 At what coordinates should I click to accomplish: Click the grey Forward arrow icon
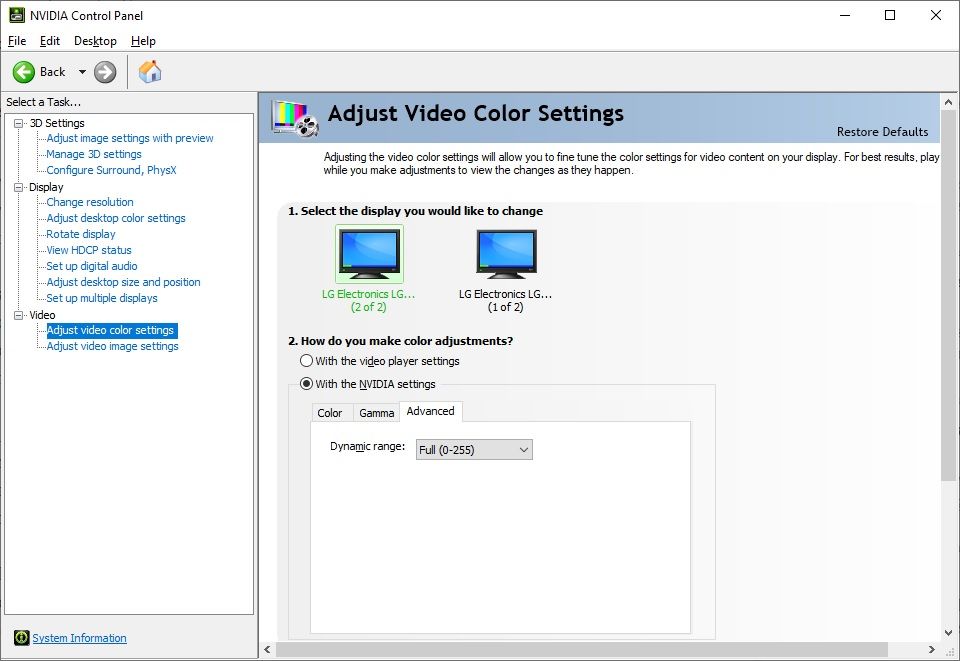click(x=105, y=72)
